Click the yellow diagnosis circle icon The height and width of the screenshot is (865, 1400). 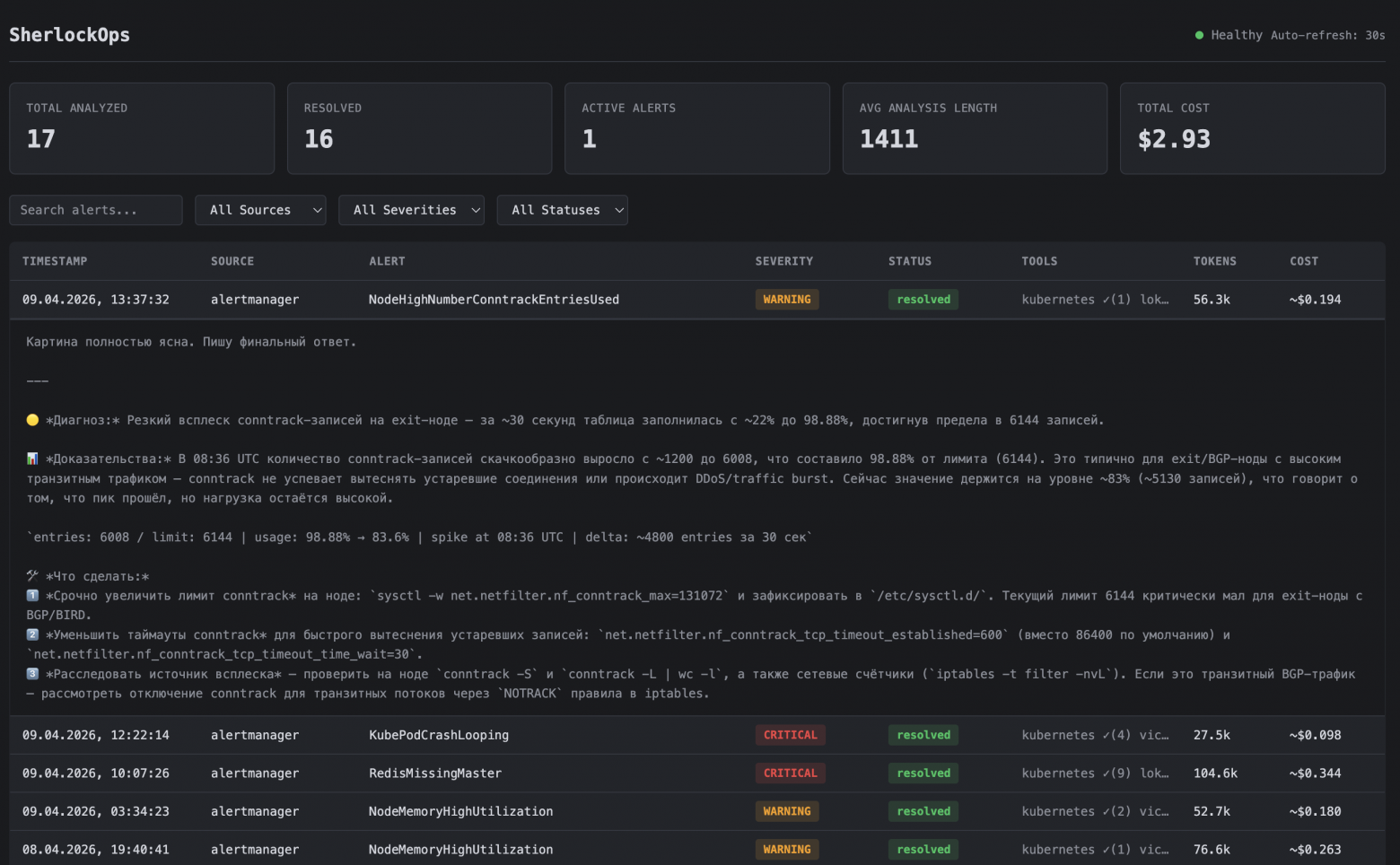click(x=32, y=420)
